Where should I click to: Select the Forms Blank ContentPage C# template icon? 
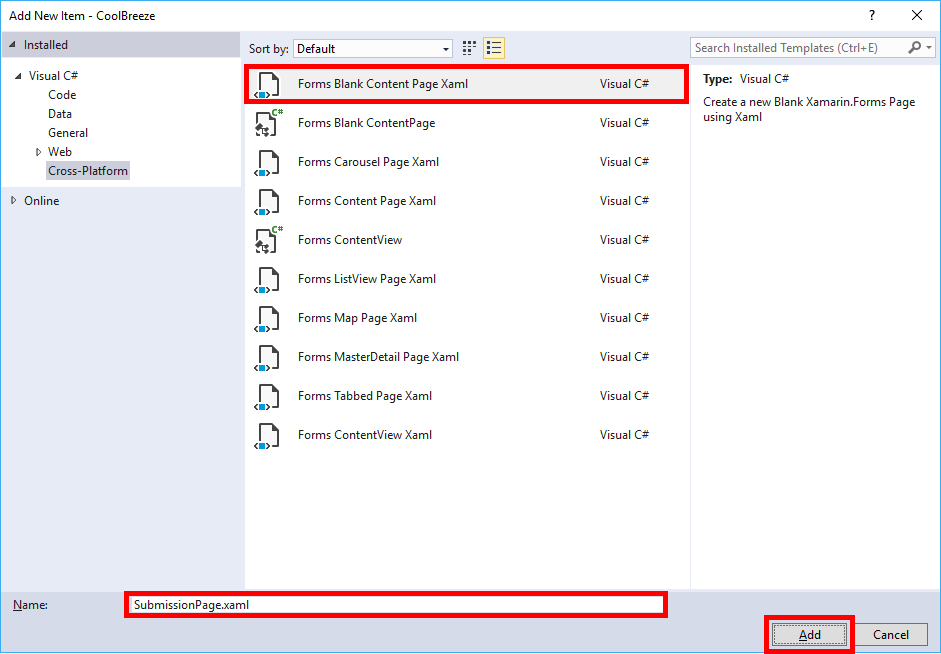click(x=267, y=123)
